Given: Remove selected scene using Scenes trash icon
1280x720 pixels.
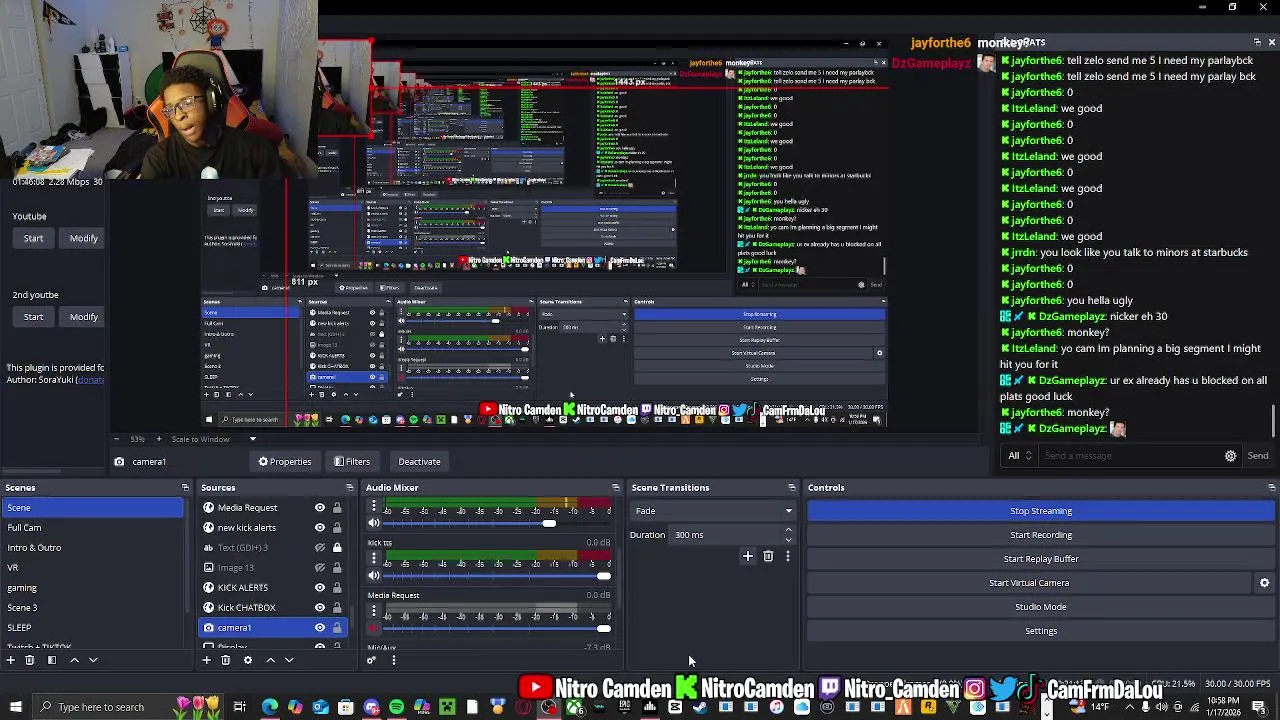Looking at the screenshot, I should tap(30, 660).
